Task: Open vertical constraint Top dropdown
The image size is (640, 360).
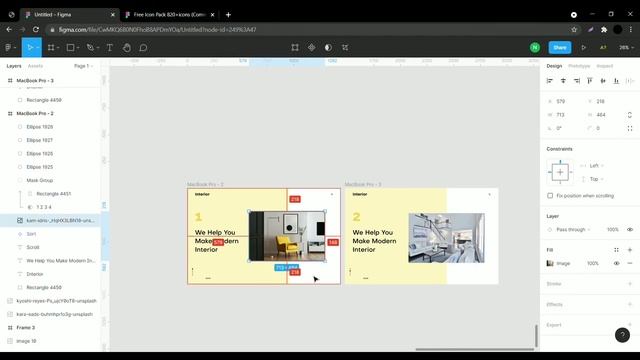Action: [x=596, y=179]
